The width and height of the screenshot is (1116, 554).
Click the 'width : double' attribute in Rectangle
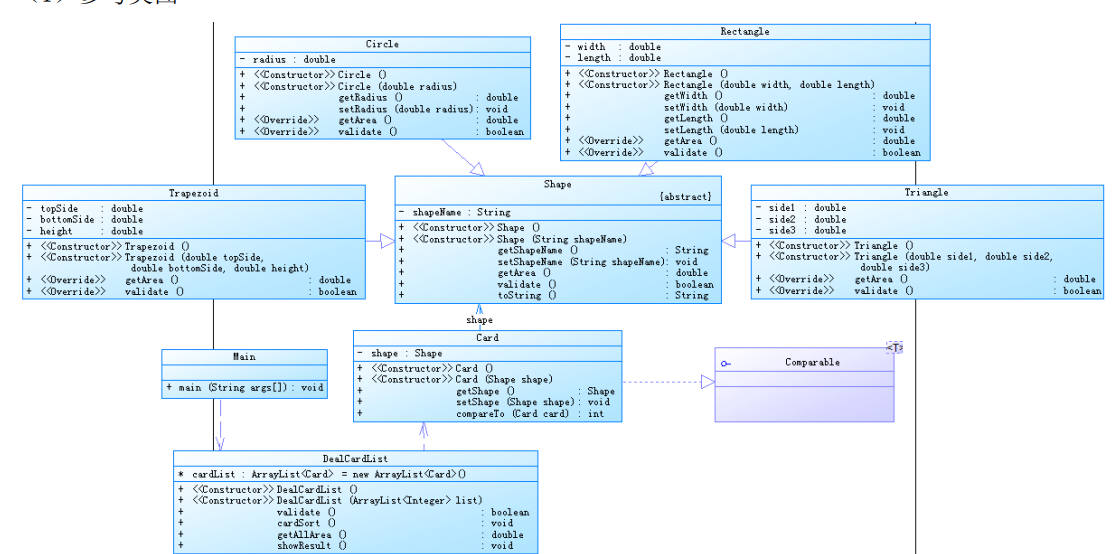click(619, 47)
